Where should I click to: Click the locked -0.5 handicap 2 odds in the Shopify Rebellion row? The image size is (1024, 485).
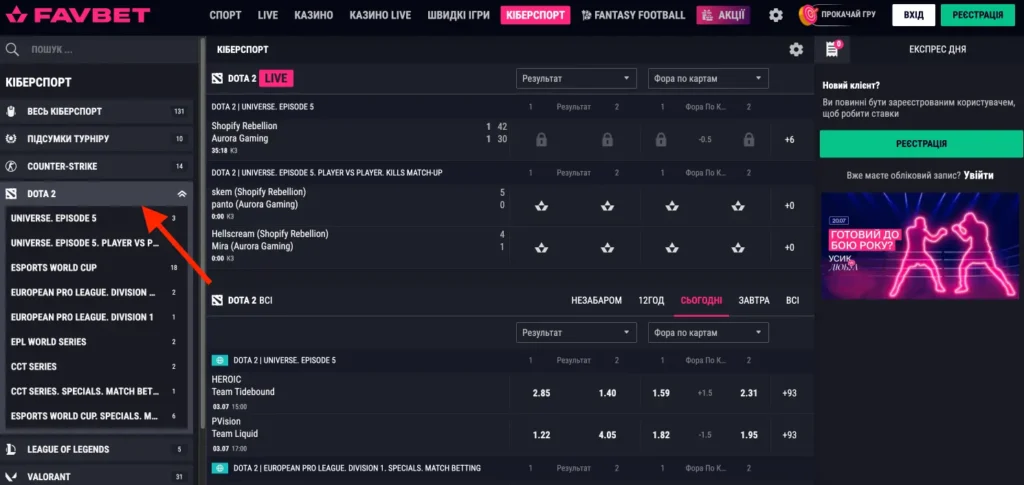click(x=749, y=140)
